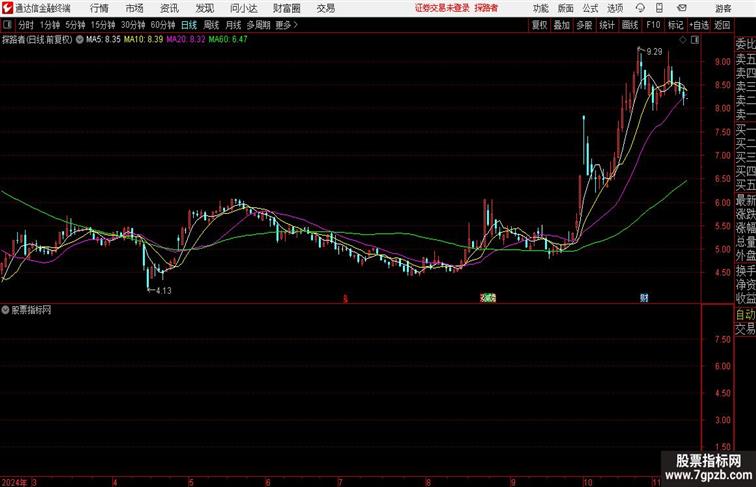This screenshot has width=756, height=487.
Task: Open the 功能 menu
Action: pos(540,8)
